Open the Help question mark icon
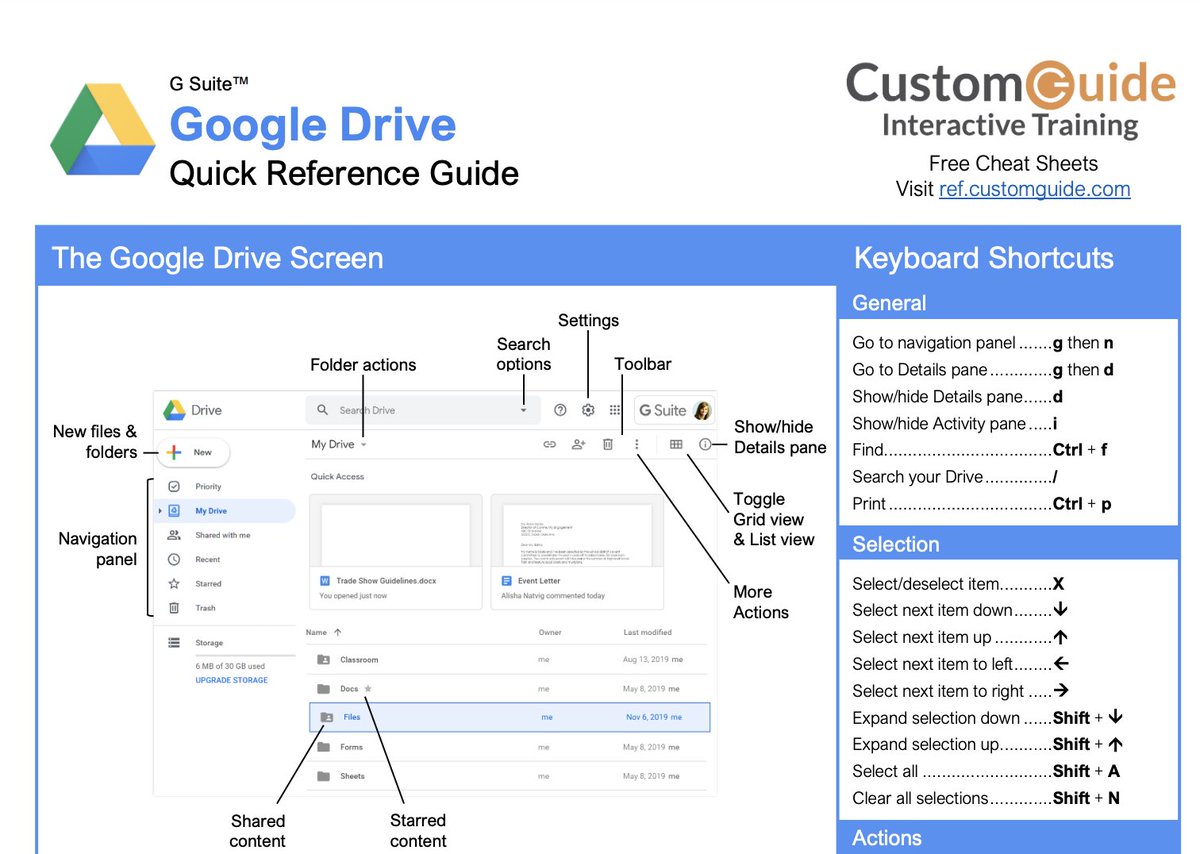 point(560,410)
